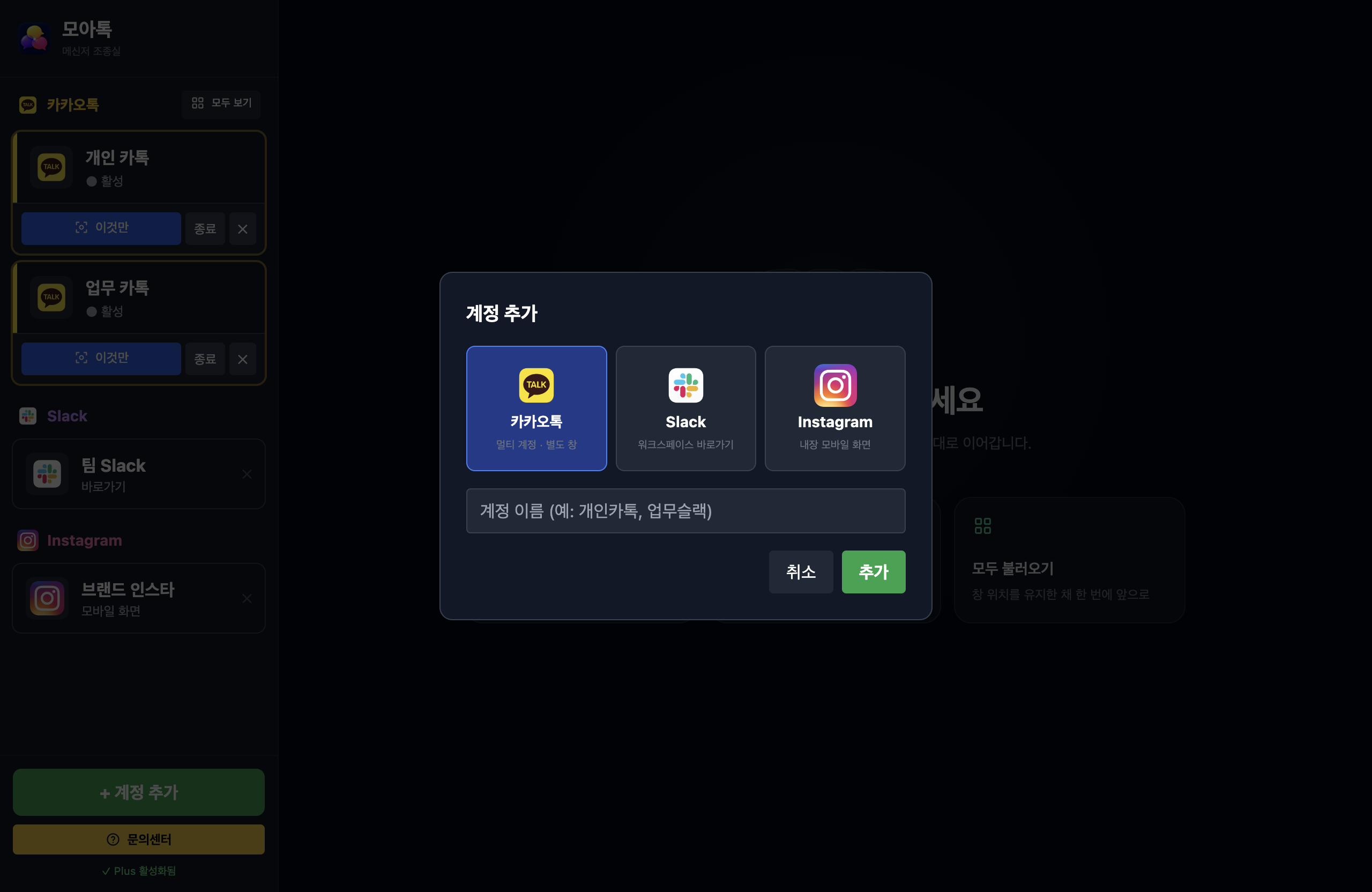Click the 모아톡 app title text
The width and height of the screenshot is (1372, 892).
87,29
